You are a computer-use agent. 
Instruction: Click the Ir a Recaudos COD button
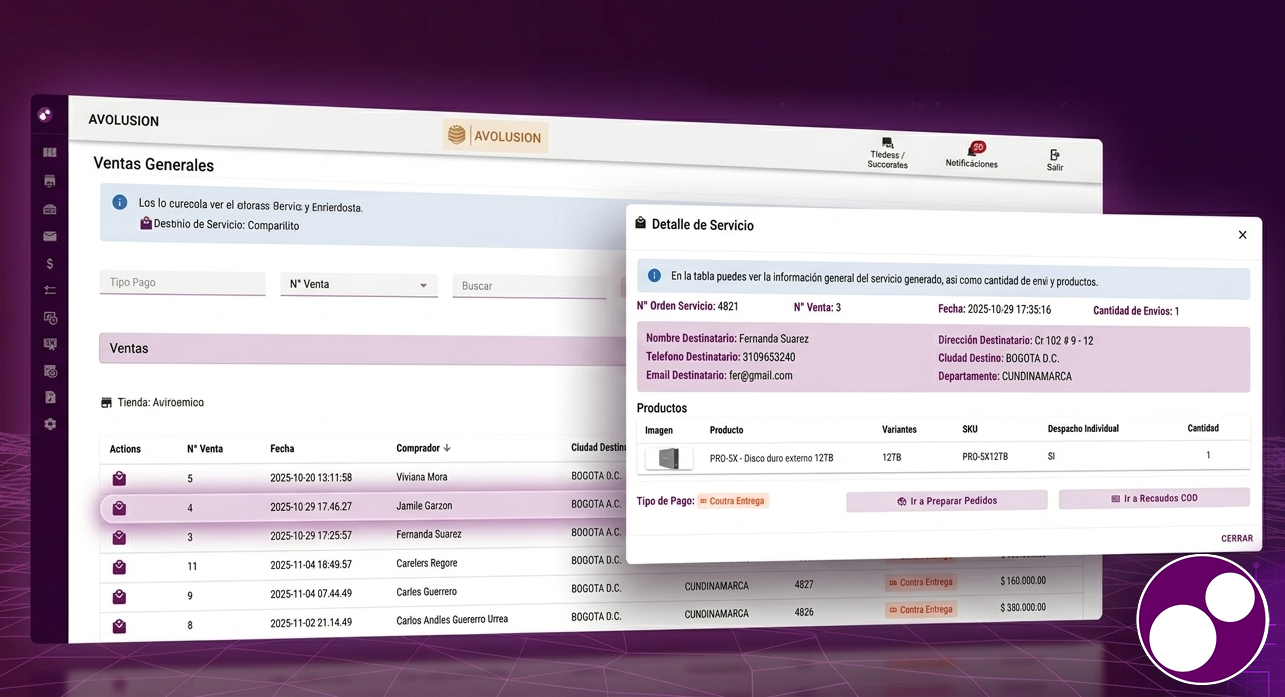[x=1153, y=498]
